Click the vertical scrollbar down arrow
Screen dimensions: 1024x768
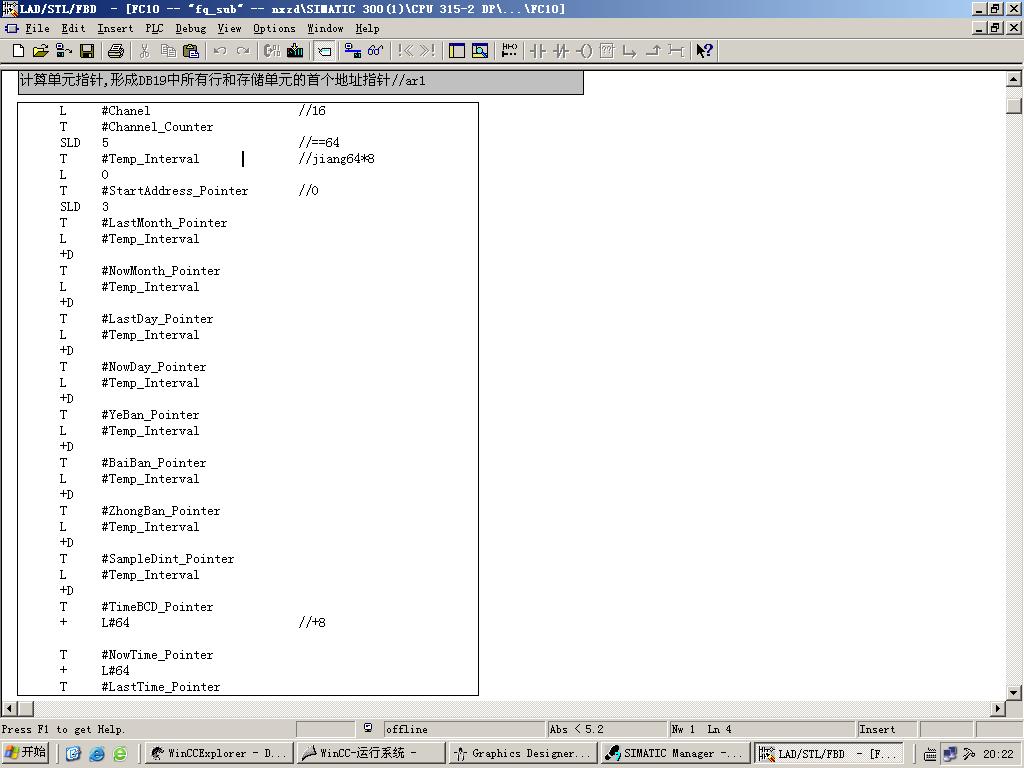[x=1013, y=692]
